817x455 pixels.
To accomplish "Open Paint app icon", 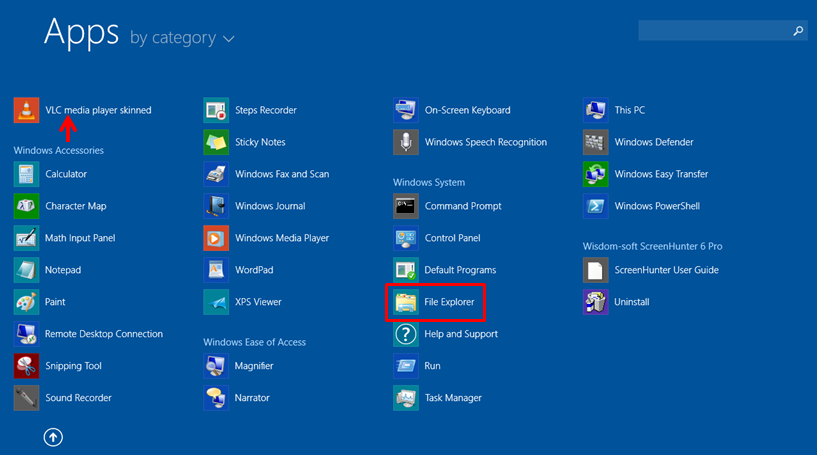I will pos(26,302).
